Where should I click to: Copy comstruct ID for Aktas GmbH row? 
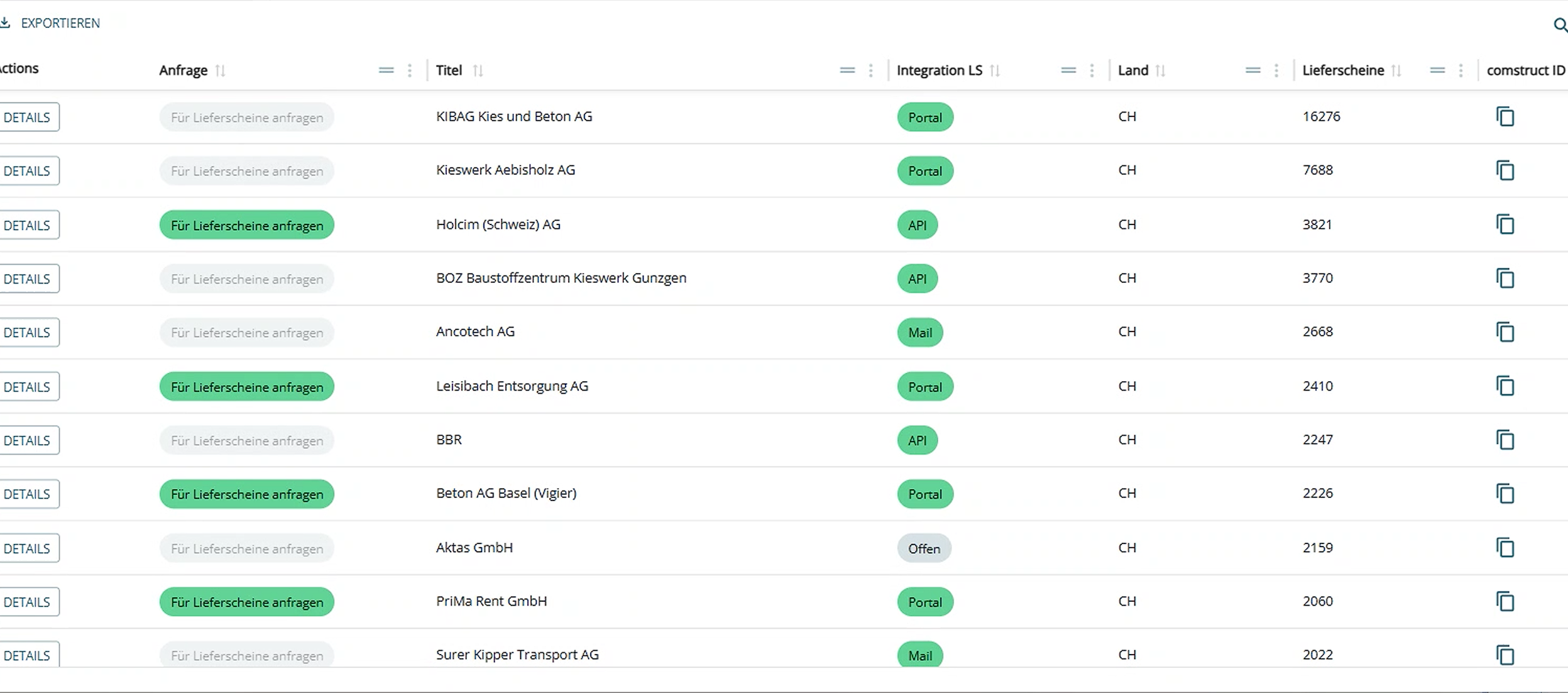pos(1505,548)
